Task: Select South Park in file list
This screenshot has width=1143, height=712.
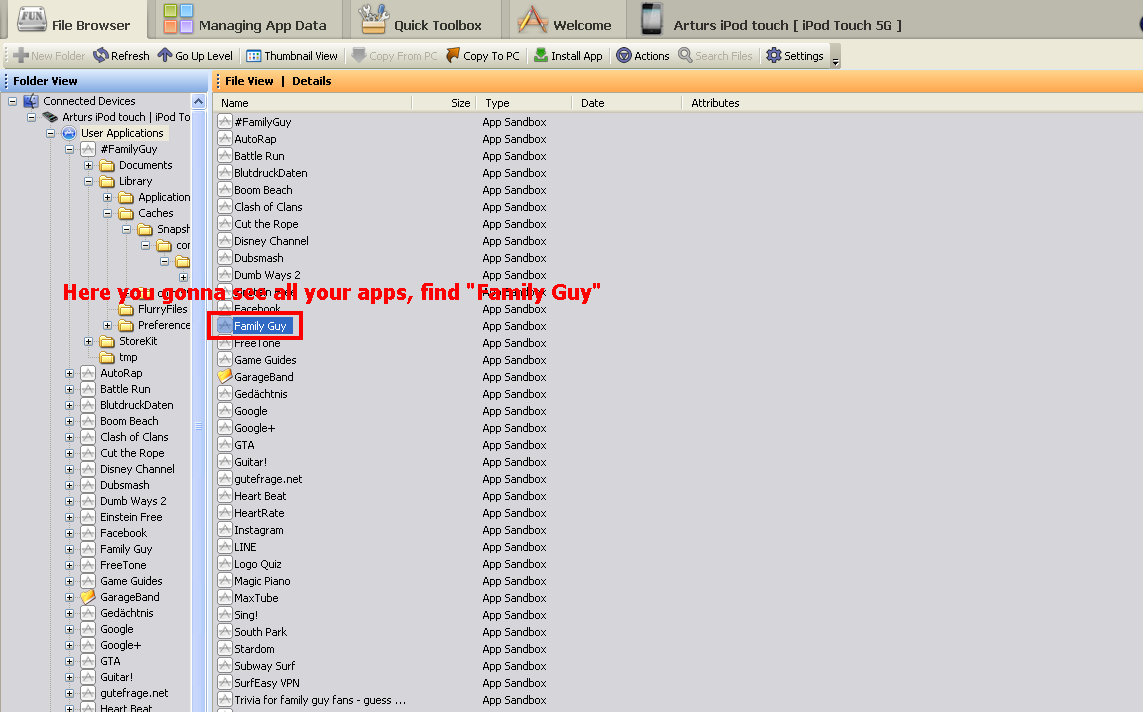Action: pyautogui.click(x=260, y=632)
